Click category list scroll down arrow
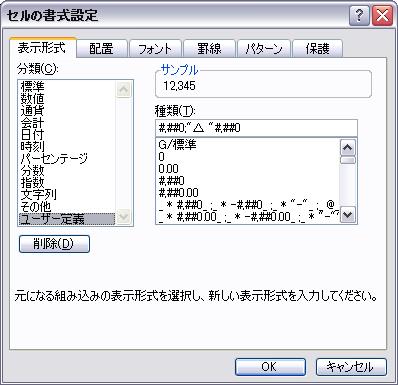The image size is (398, 385). [x=123, y=217]
